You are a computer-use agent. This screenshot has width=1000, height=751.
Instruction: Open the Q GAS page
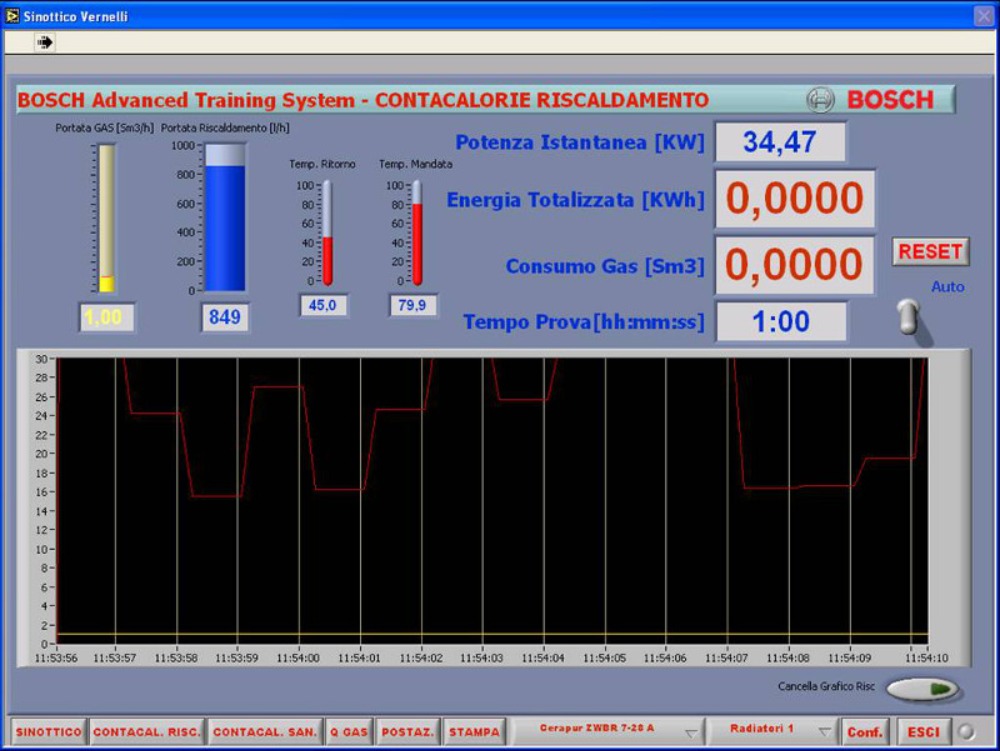349,732
